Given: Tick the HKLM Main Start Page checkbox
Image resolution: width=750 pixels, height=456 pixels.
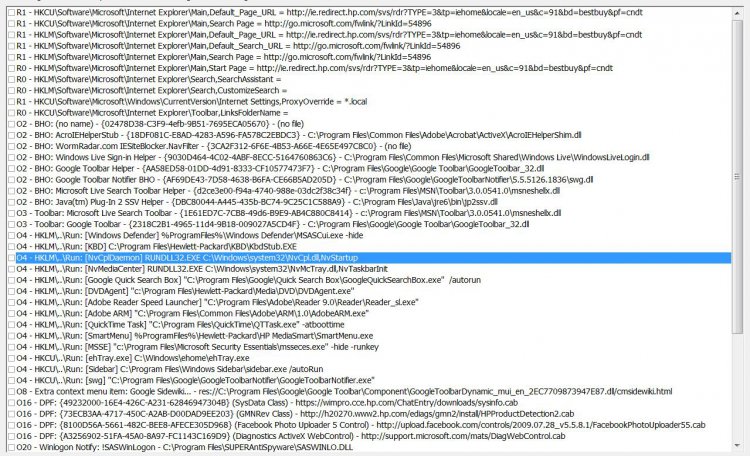Looking at the screenshot, I should tap(11, 68).
